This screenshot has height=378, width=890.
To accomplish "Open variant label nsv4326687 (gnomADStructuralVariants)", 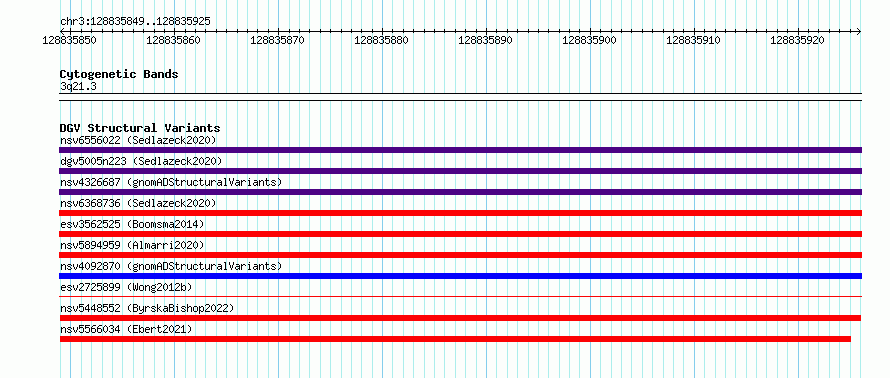I will pyautogui.click(x=171, y=182).
